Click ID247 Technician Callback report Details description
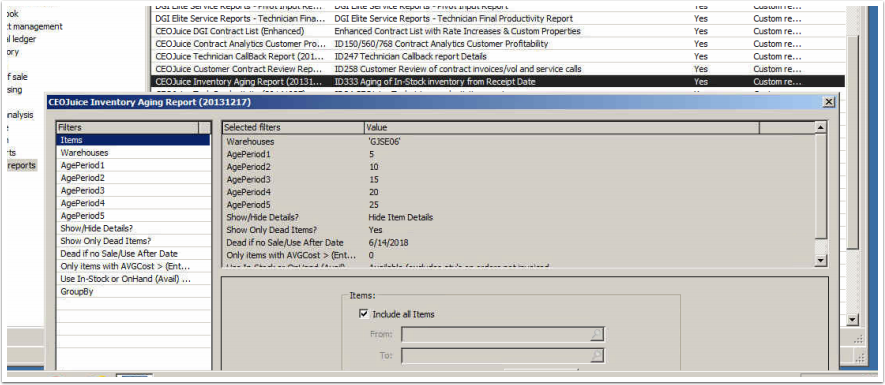This screenshot has height=385, width=885. [410, 56]
